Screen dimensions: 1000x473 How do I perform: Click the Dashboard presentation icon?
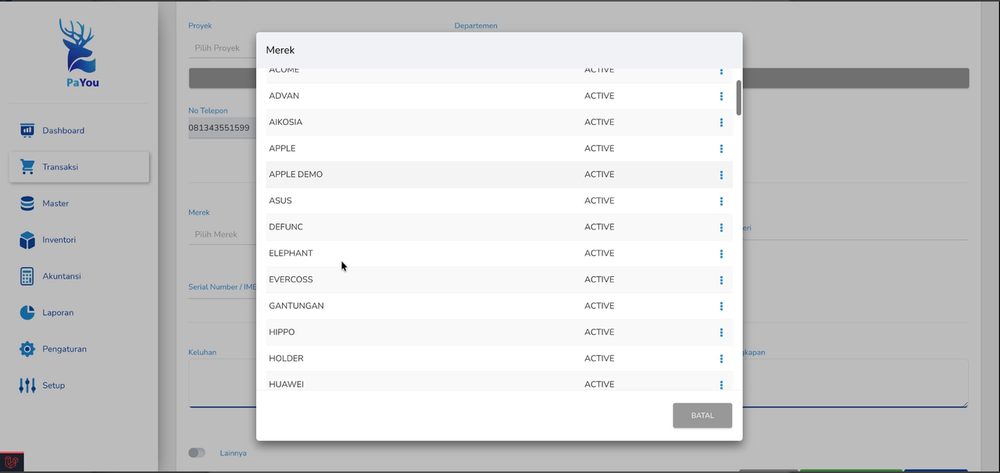[27, 131]
